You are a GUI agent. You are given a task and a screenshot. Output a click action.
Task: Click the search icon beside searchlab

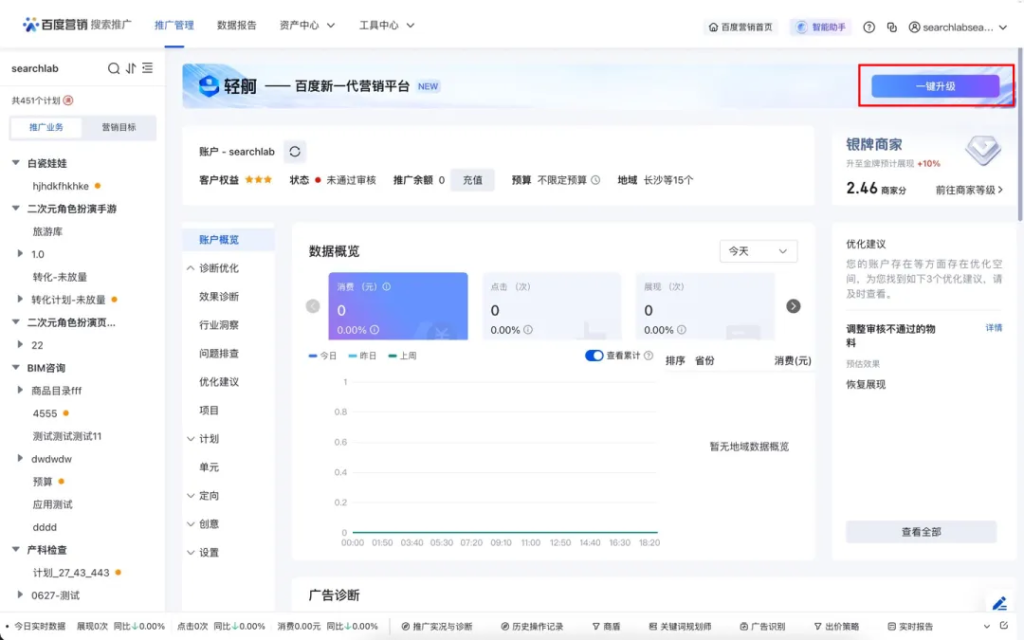point(114,68)
